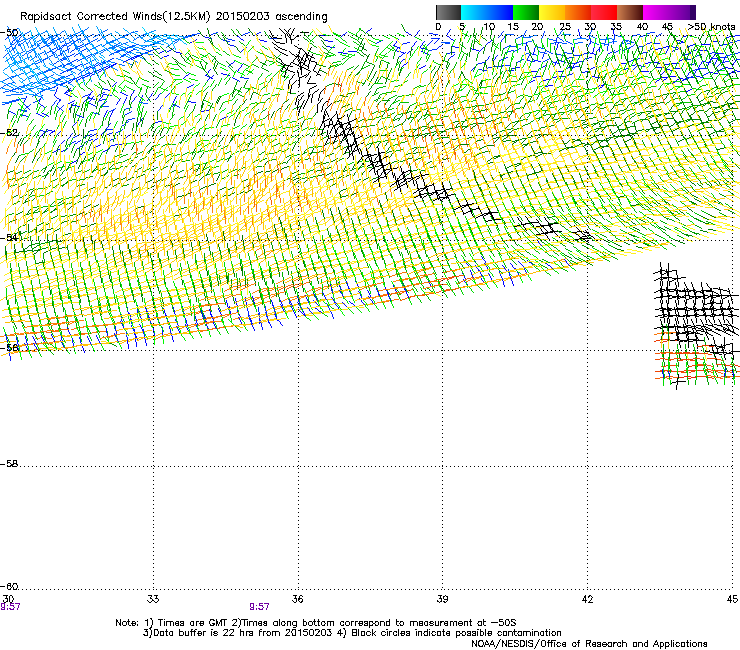Click the legend tick label 40

(x=642, y=27)
